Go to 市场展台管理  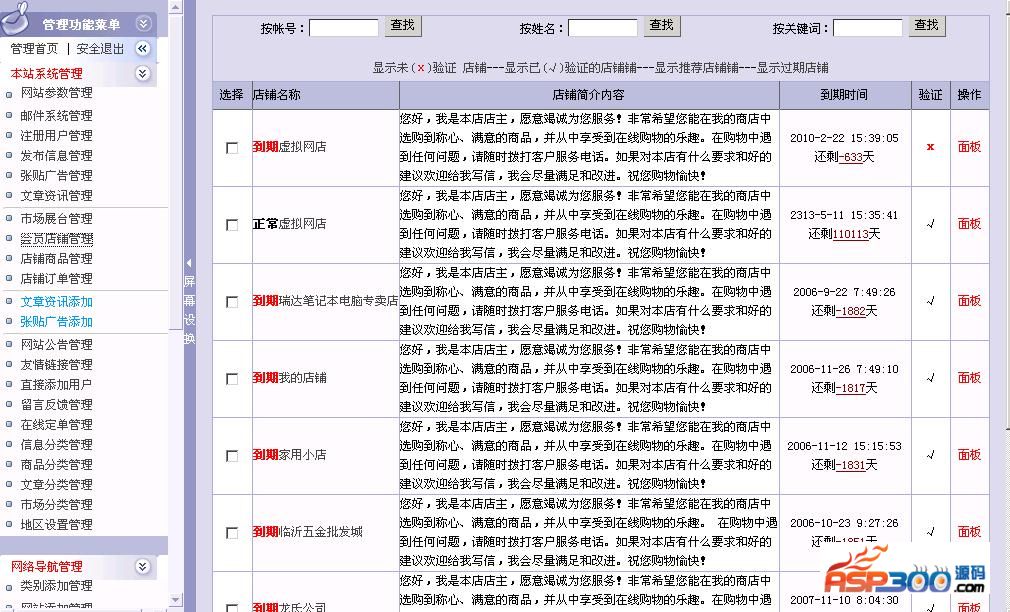[56, 219]
